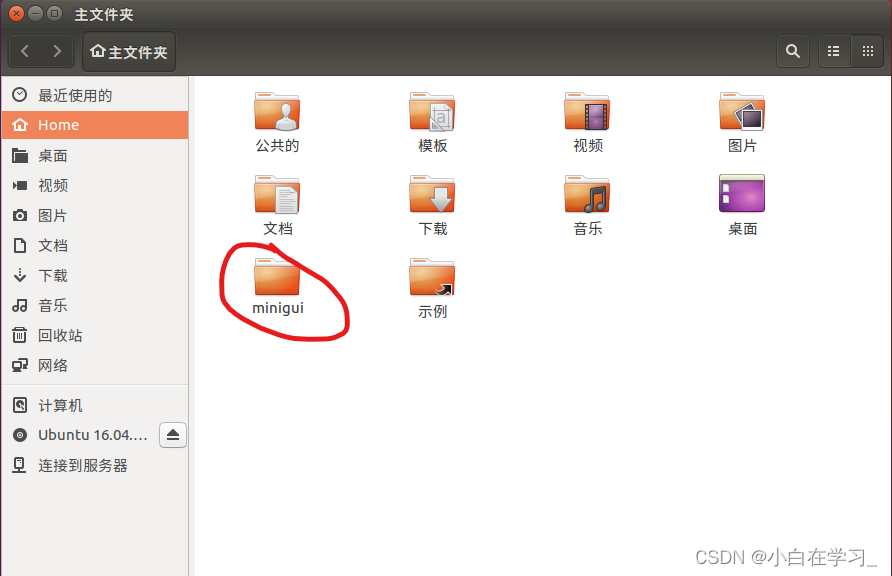Open the 桌面 folder in file view
The width and height of the screenshot is (892, 576).
click(x=742, y=195)
